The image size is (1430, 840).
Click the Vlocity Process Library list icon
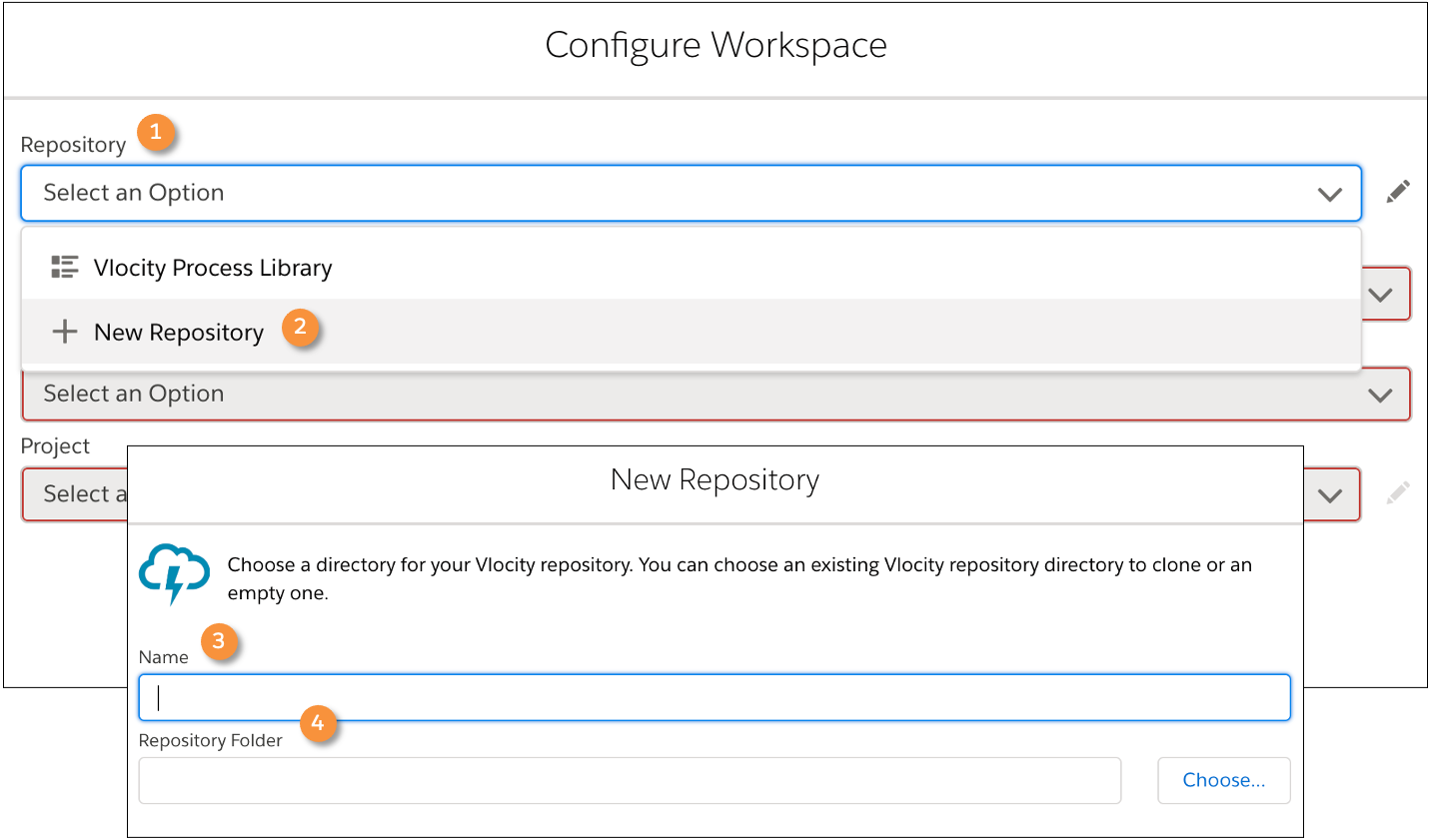(x=65, y=267)
